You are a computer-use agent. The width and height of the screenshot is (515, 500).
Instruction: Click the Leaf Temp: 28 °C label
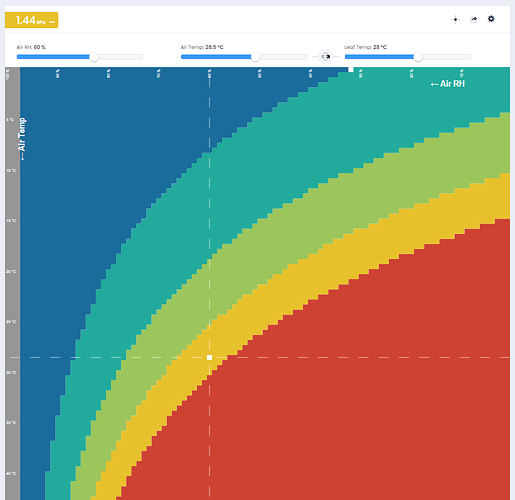(x=365, y=47)
